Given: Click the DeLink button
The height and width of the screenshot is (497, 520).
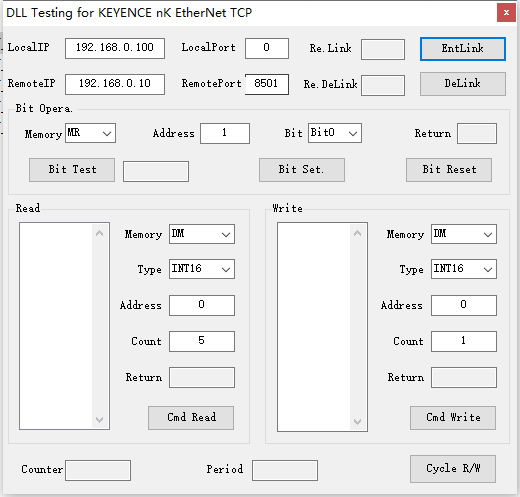Looking at the screenshot, I should click(463, 84).
